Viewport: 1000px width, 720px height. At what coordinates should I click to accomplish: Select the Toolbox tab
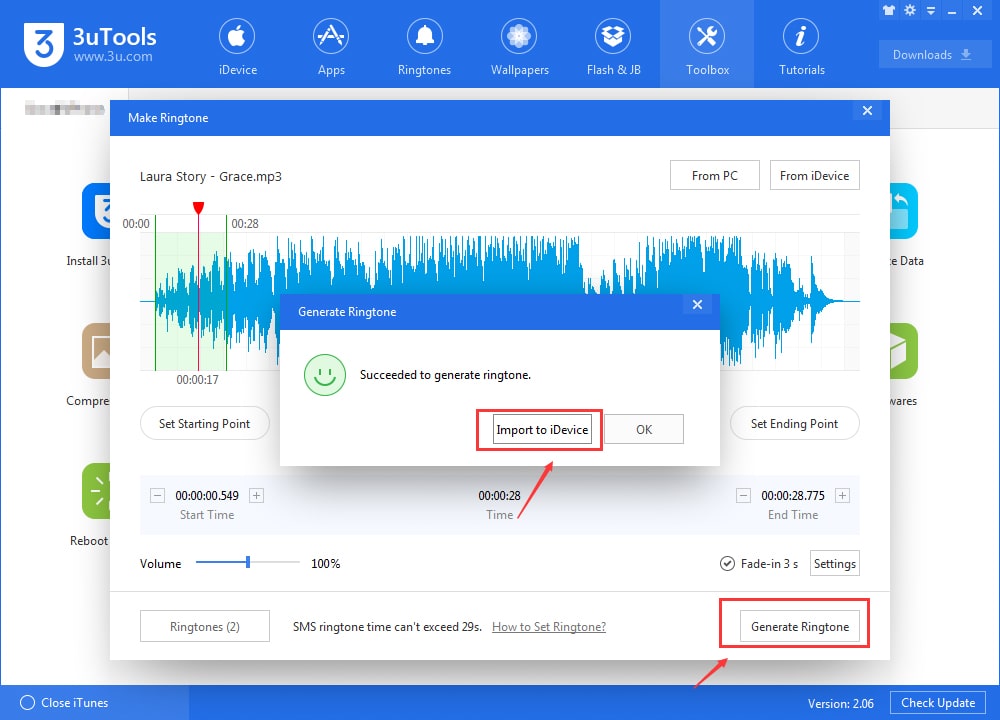click(707, 45)
